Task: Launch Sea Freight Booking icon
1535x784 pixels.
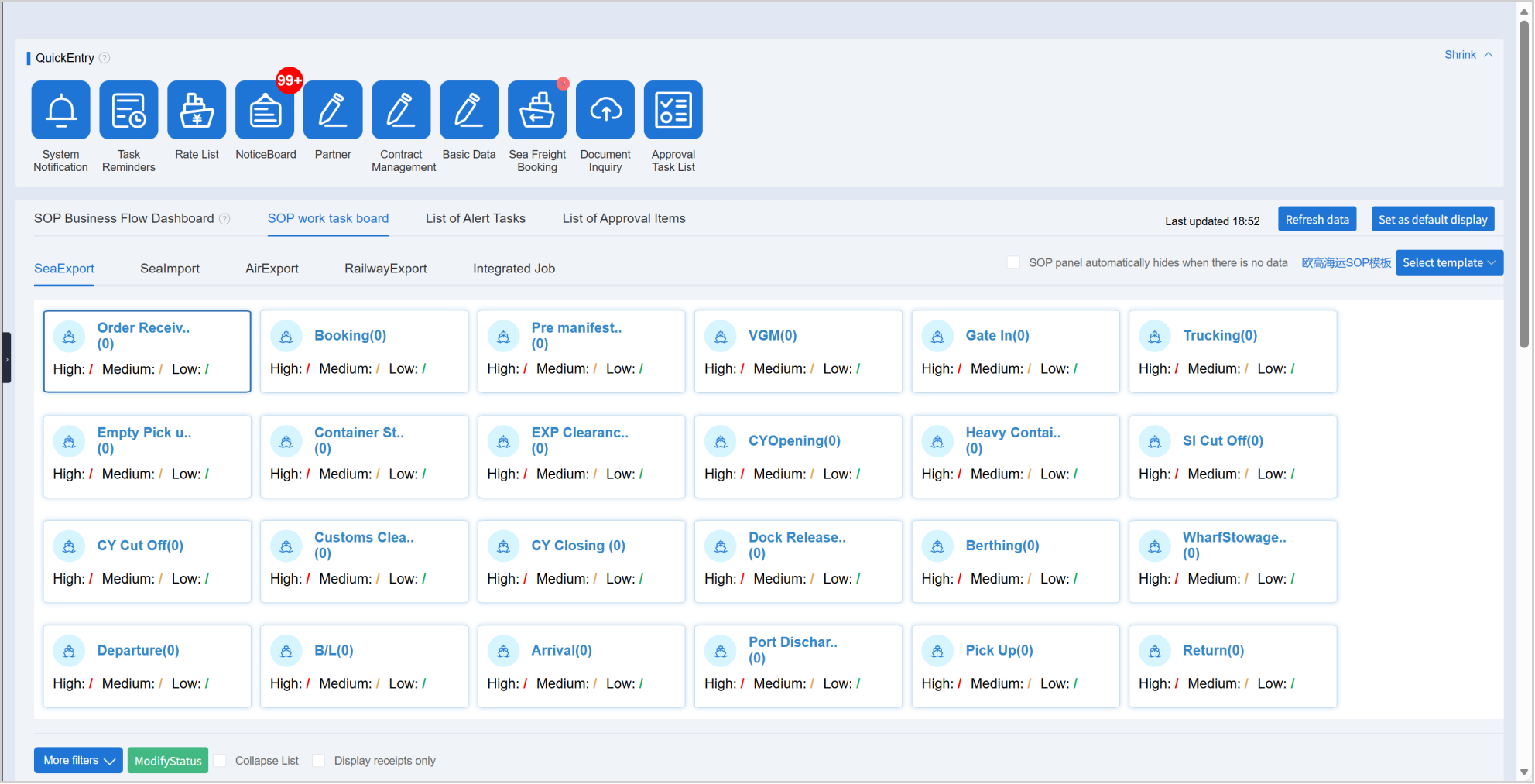Action: click(537, 111)
